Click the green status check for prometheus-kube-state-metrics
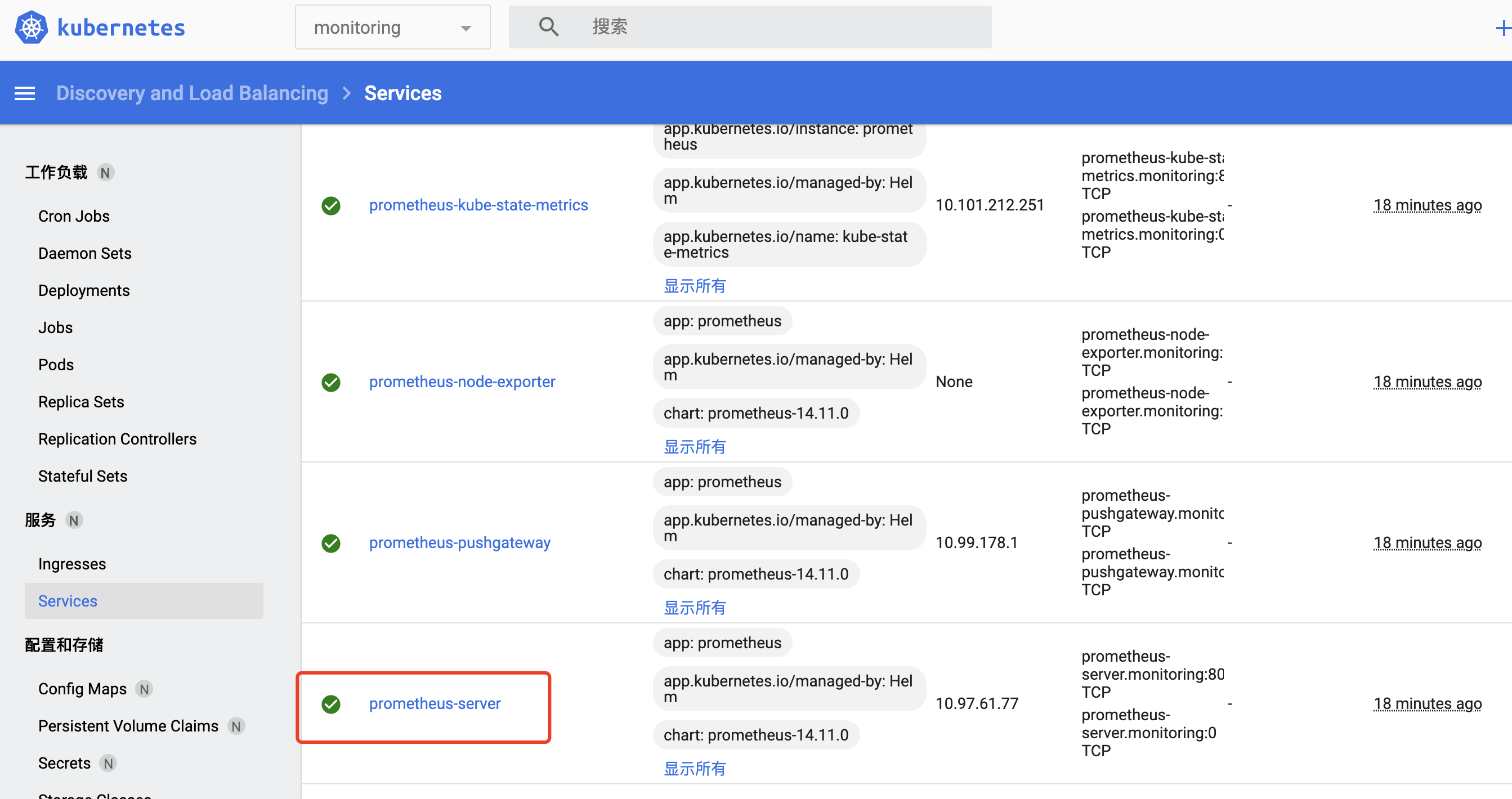 [x=331, y=205]
